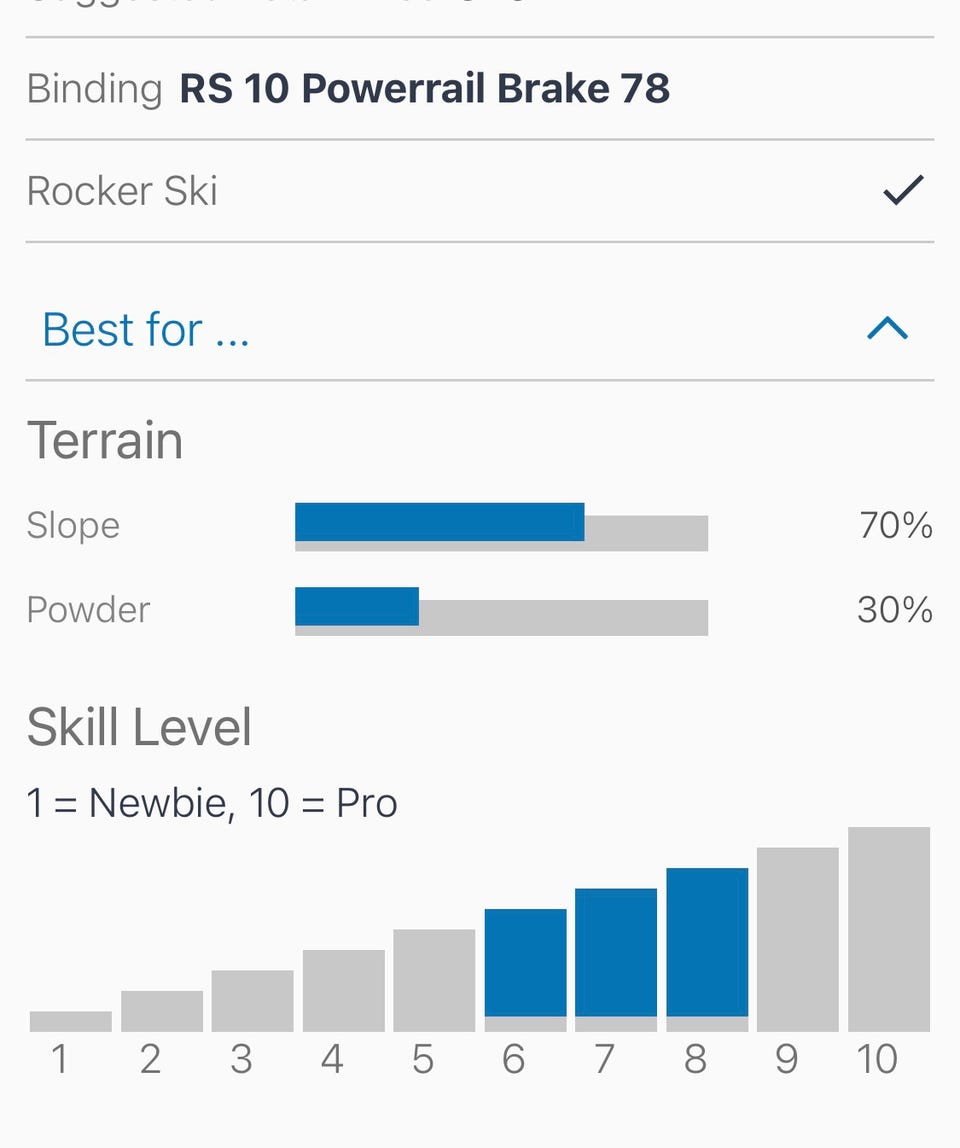Click the Rocker Ski row label

pyautogui.click(x=122, y=191)
